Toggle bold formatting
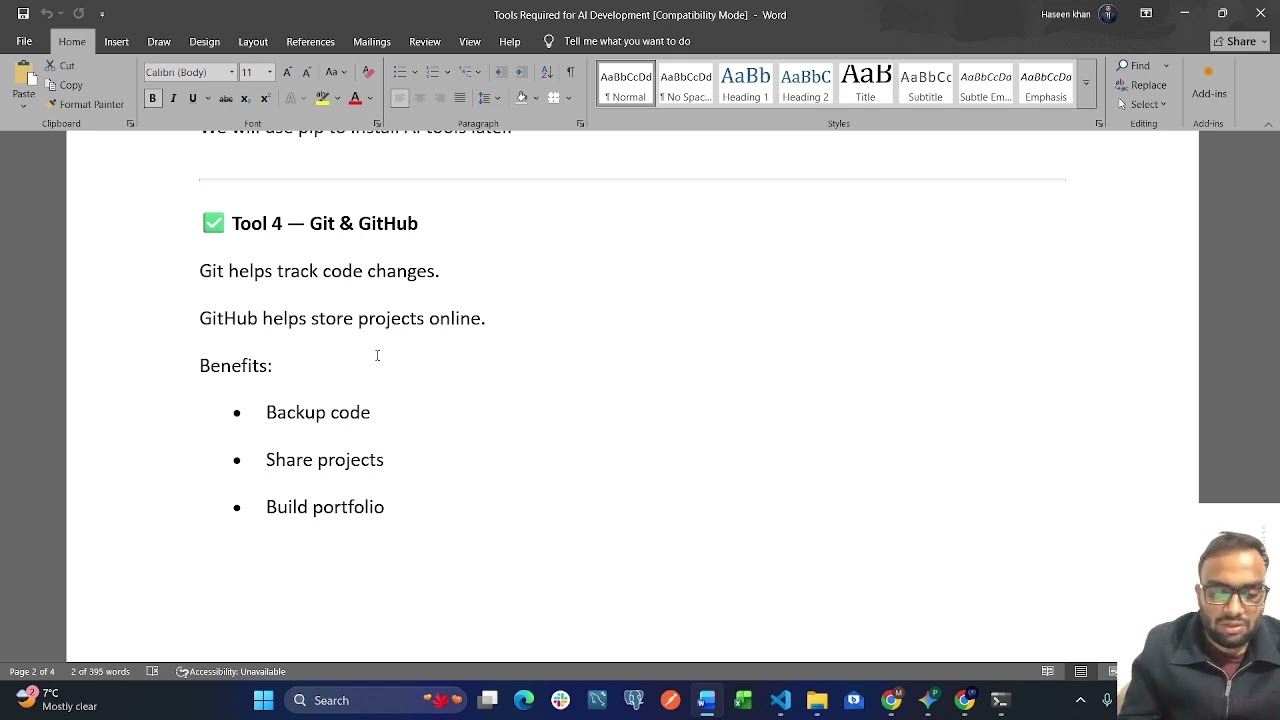 (153, 98)
